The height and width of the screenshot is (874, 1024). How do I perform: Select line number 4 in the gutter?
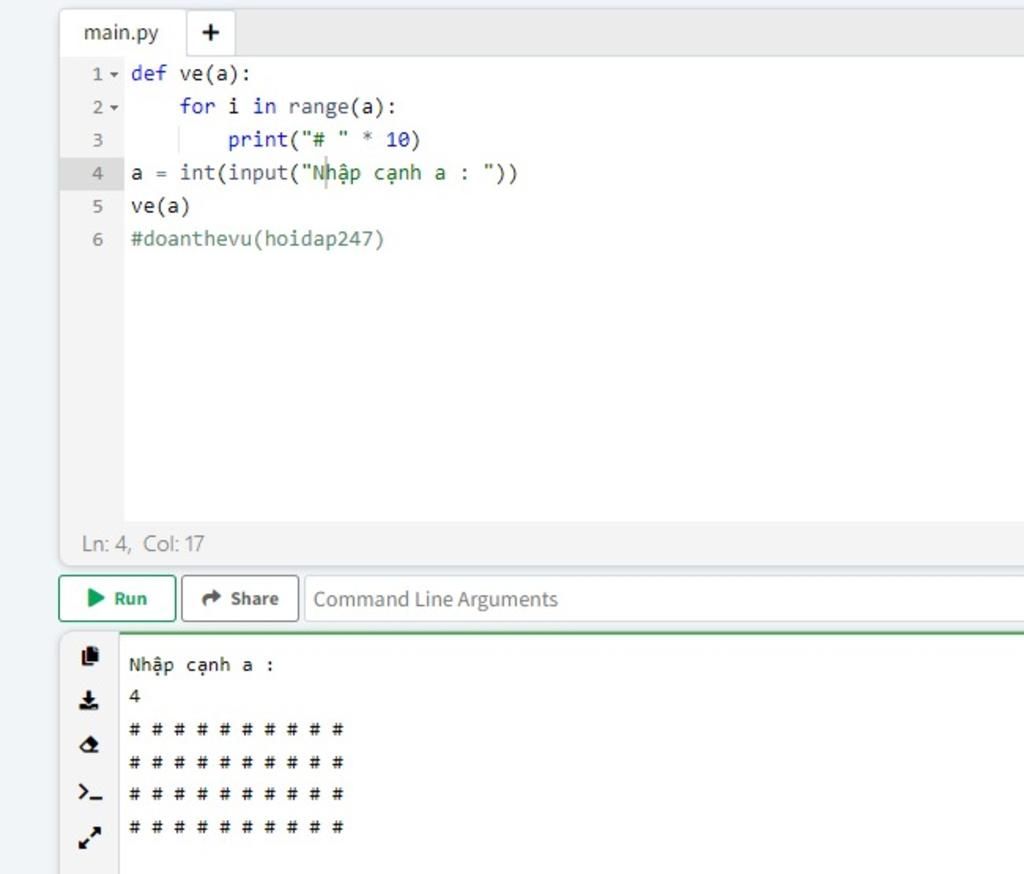point(97,173)
